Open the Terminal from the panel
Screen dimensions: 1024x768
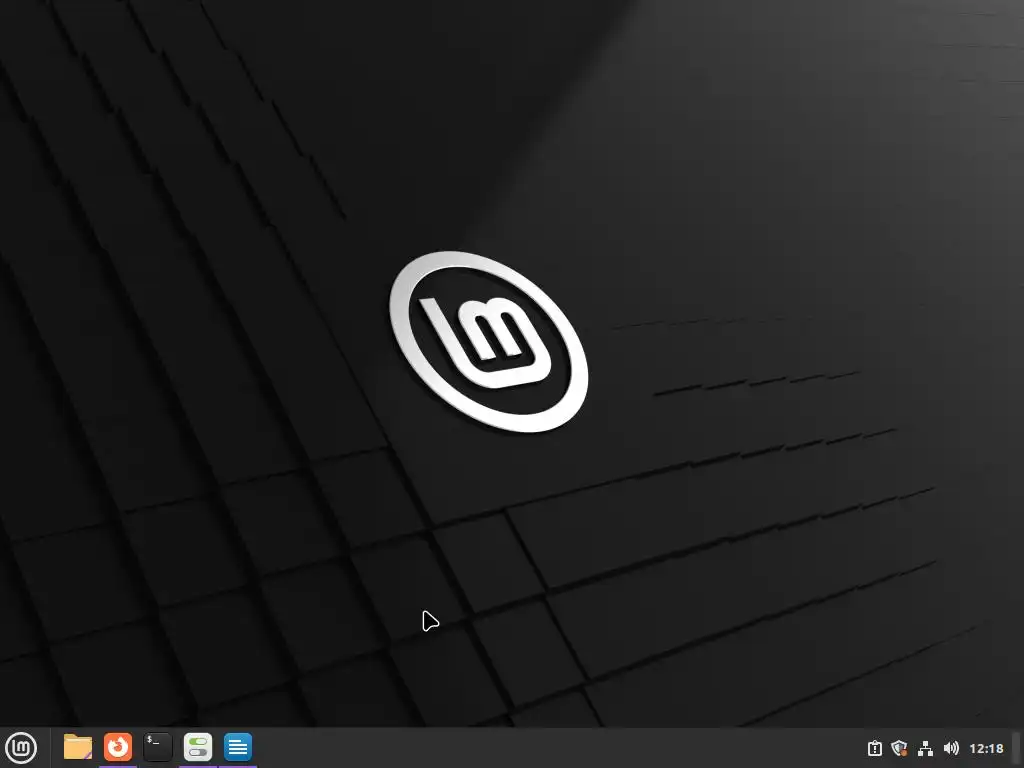point(157,747)
